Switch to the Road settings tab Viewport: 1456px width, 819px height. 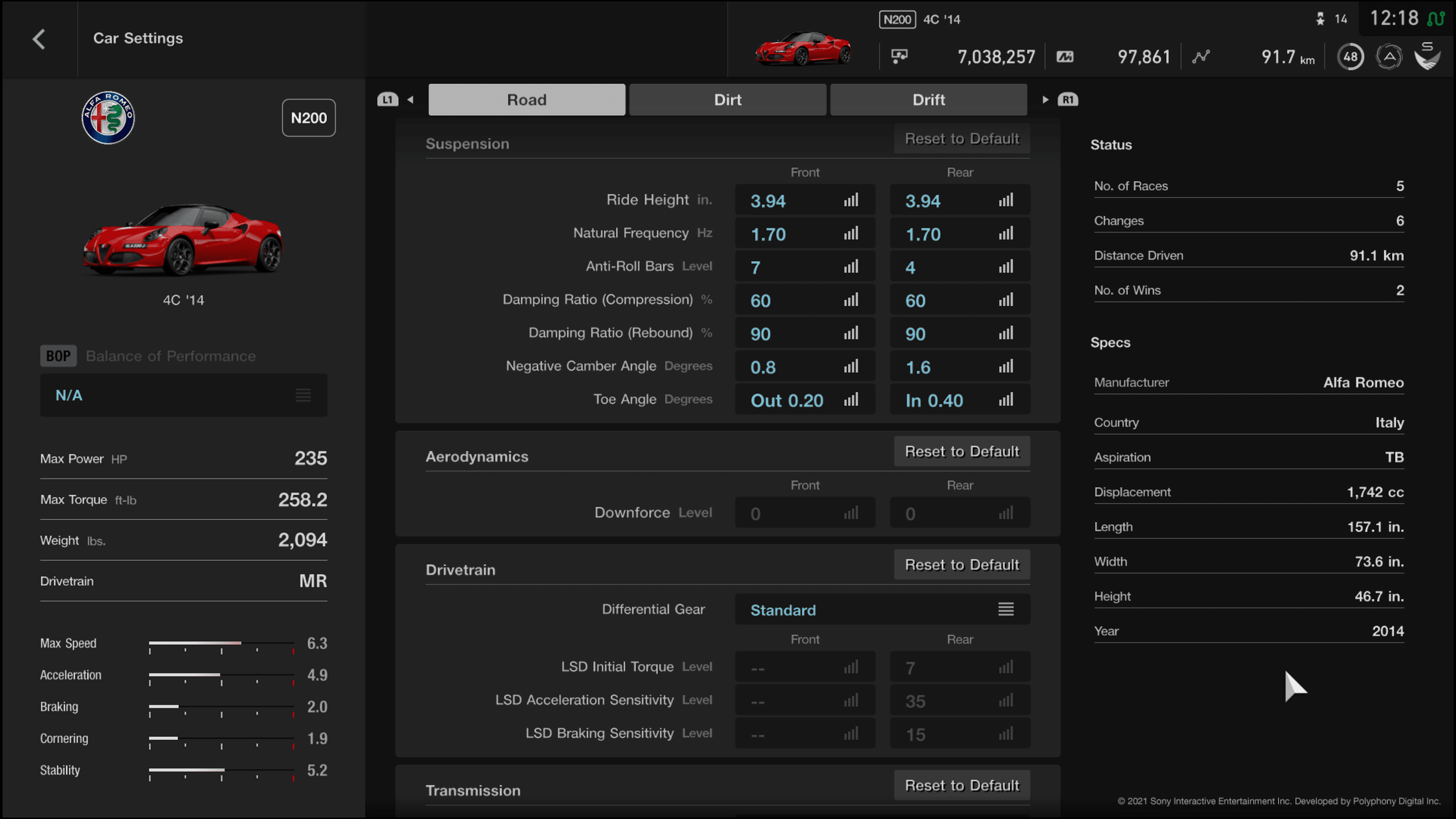pyautogui.click(x=527, y=100)
